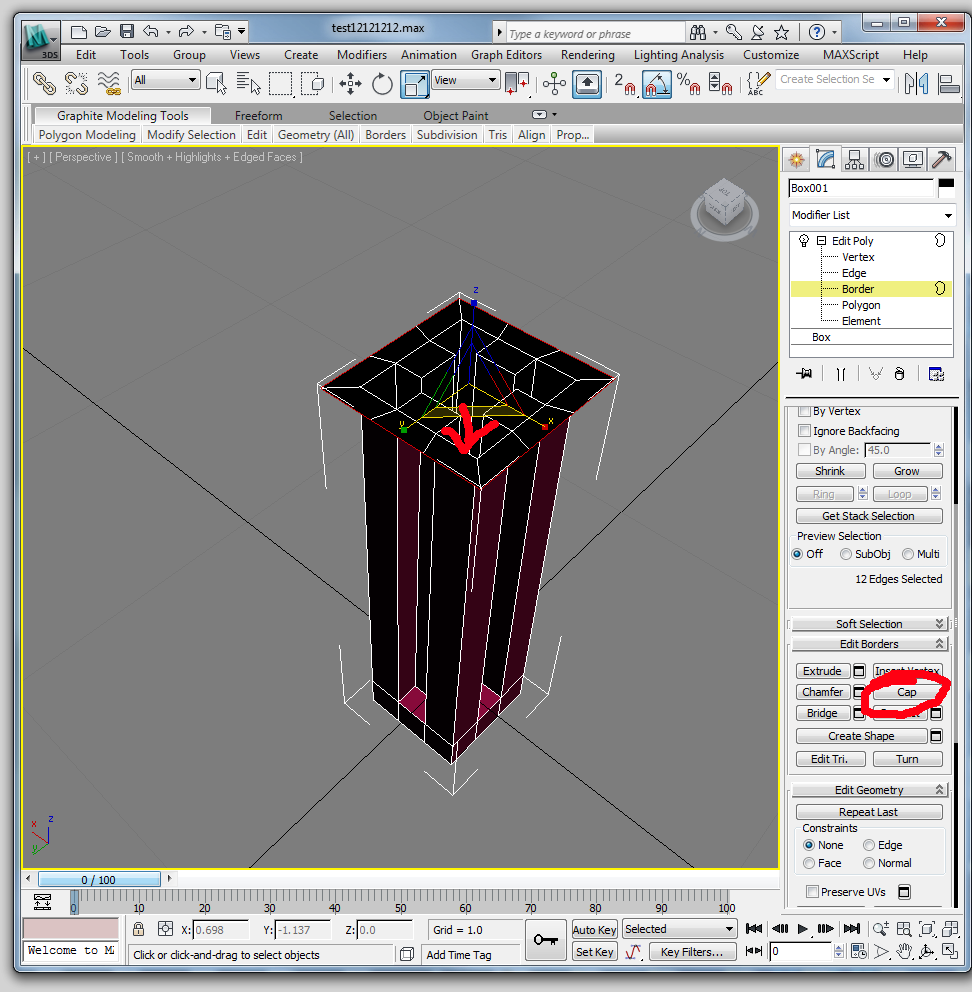
Task: Open the Hierarchy command panel tab
Action: tap(854, 159)
